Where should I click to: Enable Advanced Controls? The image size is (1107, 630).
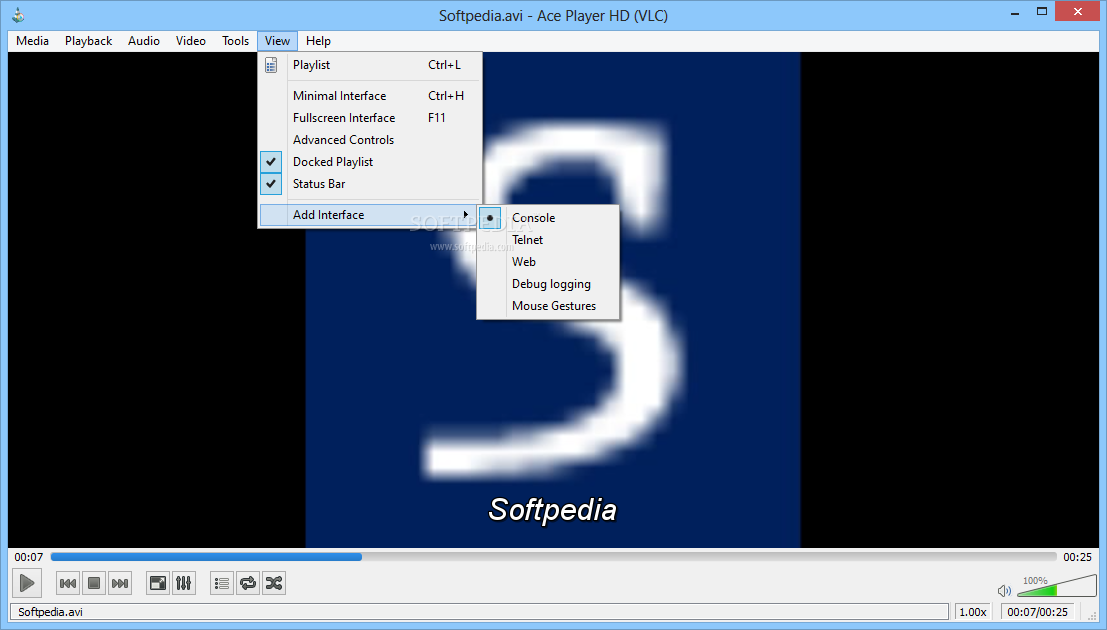370,140
